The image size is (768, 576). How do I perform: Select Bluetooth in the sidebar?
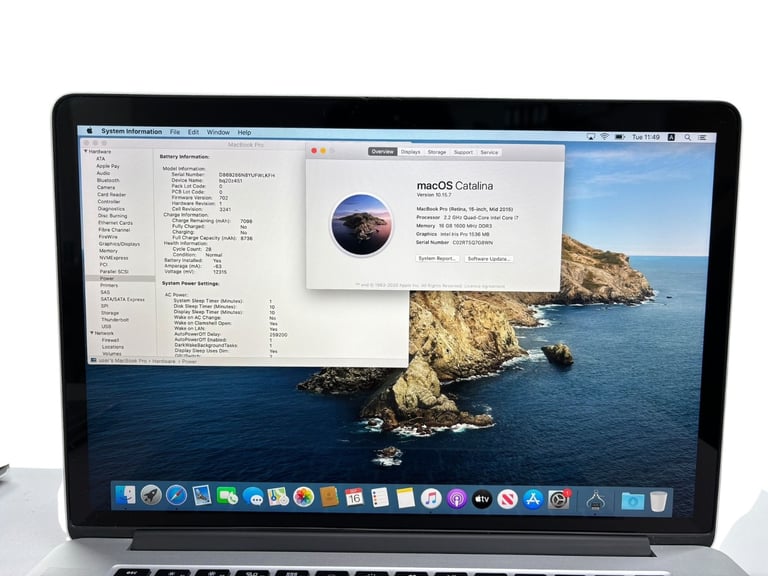click(x=108, y=180)
